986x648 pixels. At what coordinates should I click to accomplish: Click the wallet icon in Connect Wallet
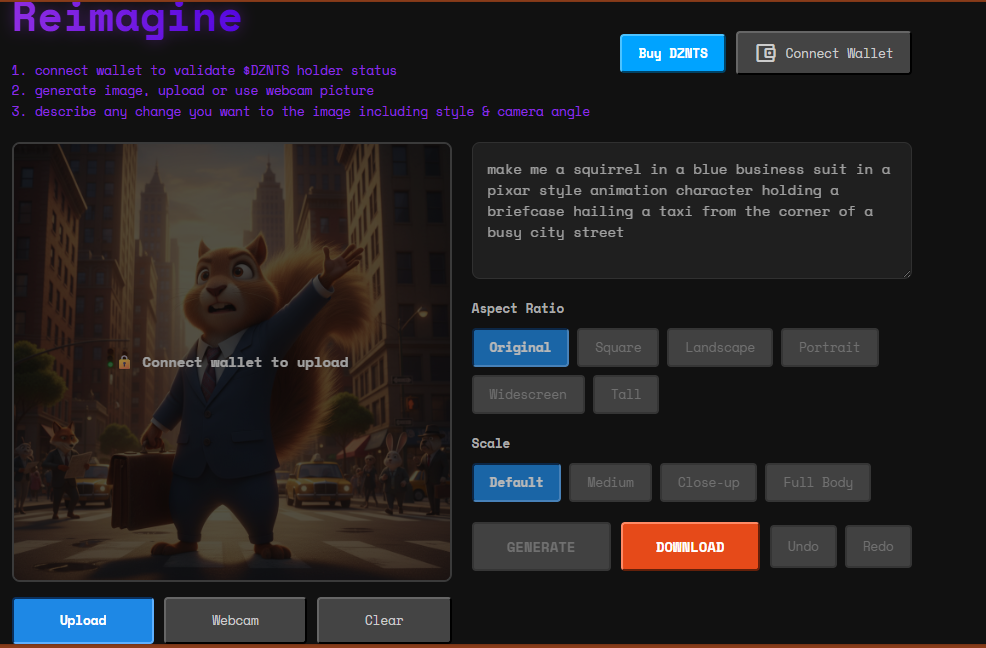(x=766, y=53)
